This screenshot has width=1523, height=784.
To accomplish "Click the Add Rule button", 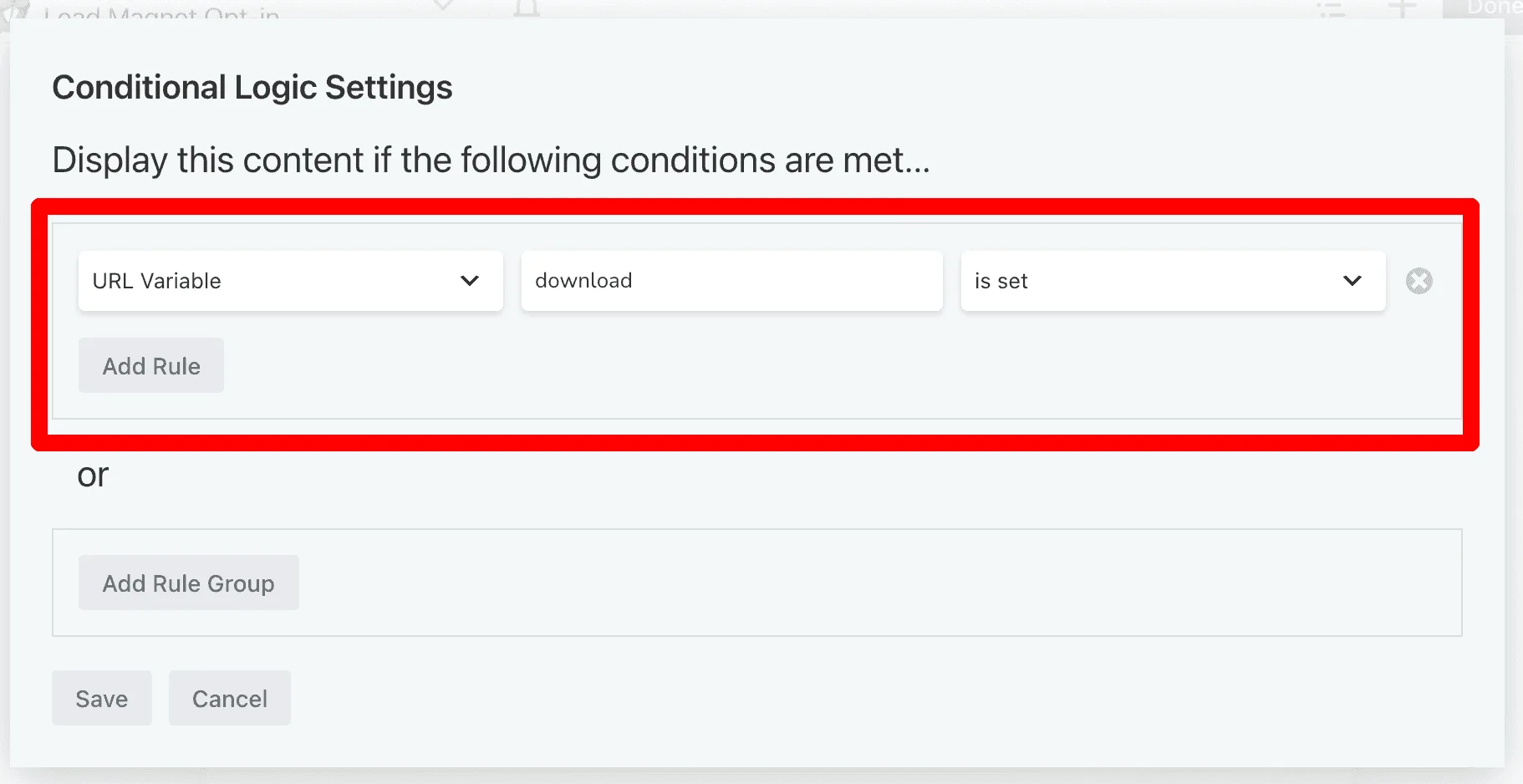I will click(151, 365).
